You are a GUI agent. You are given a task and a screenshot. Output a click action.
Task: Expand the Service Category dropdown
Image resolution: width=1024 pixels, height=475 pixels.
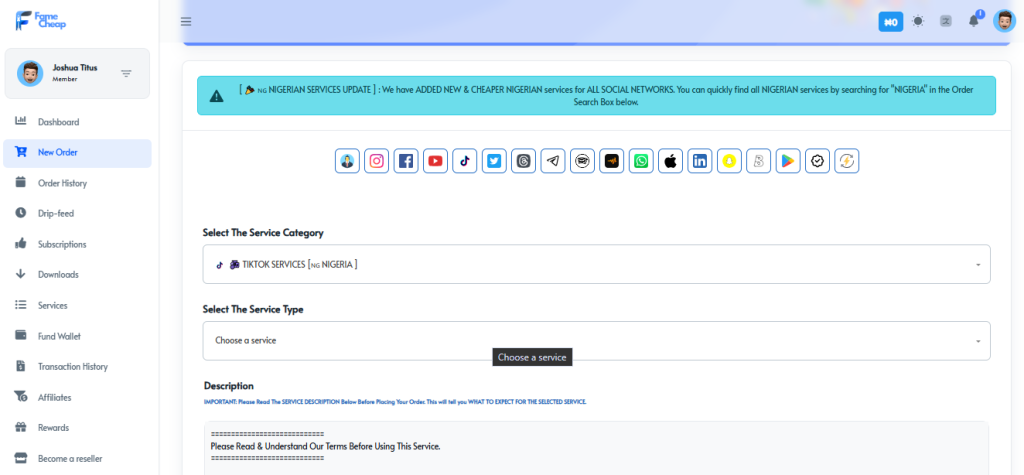coord(596,264)
